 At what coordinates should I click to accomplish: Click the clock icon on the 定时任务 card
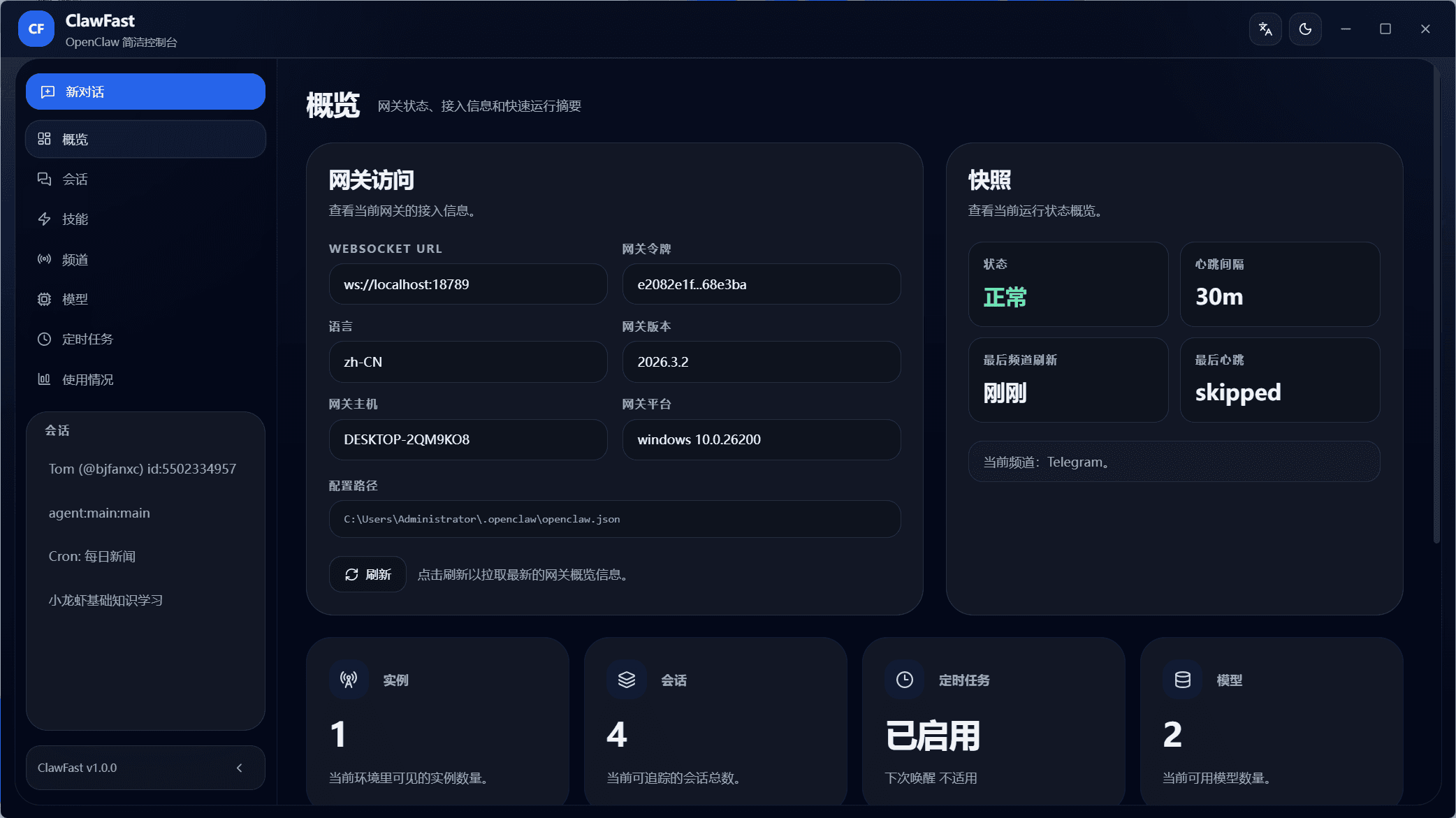click(x=904, y=678)
